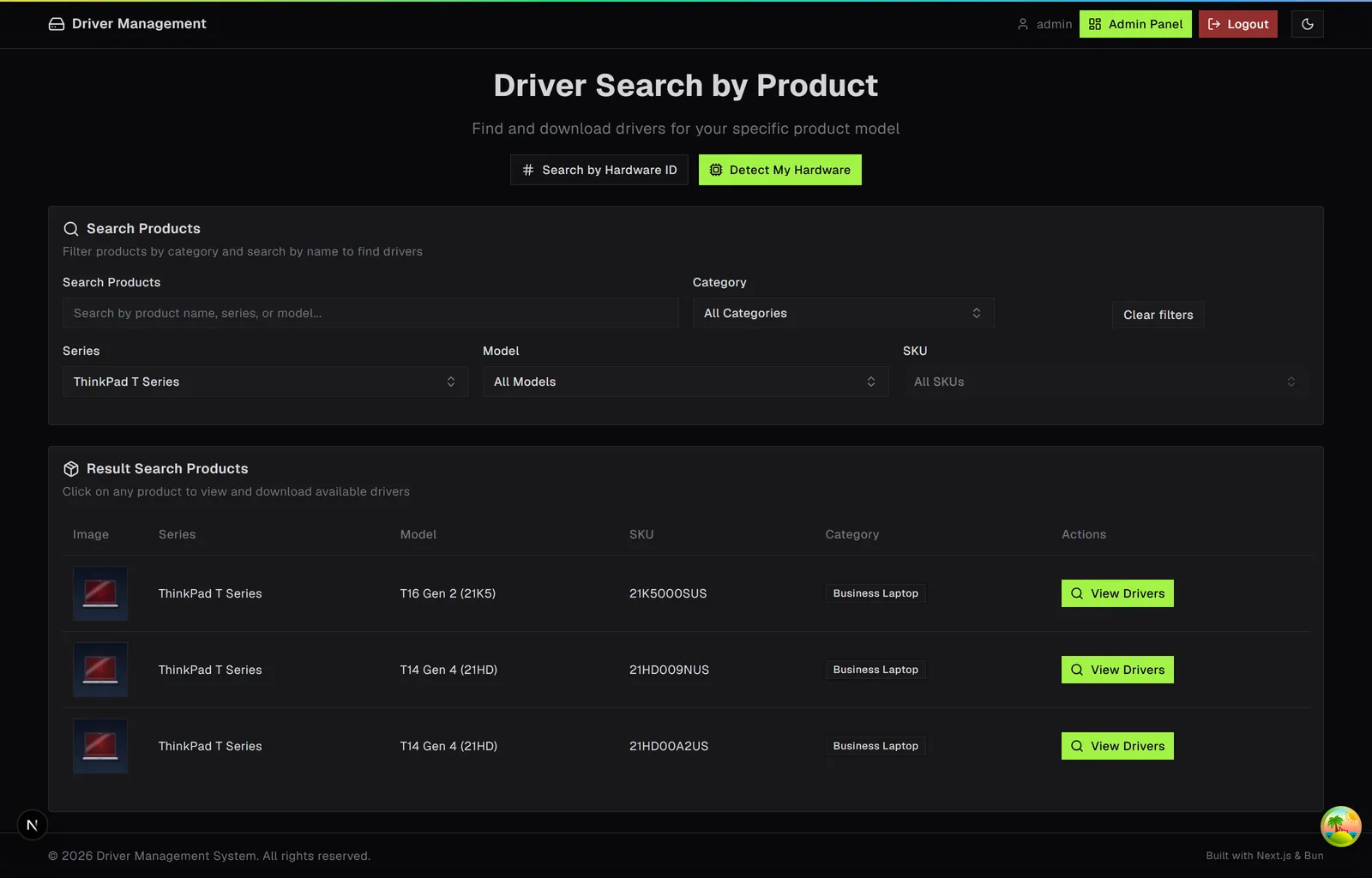Select the T16 Gen 2 (21K5) model cell

[448, 593]
